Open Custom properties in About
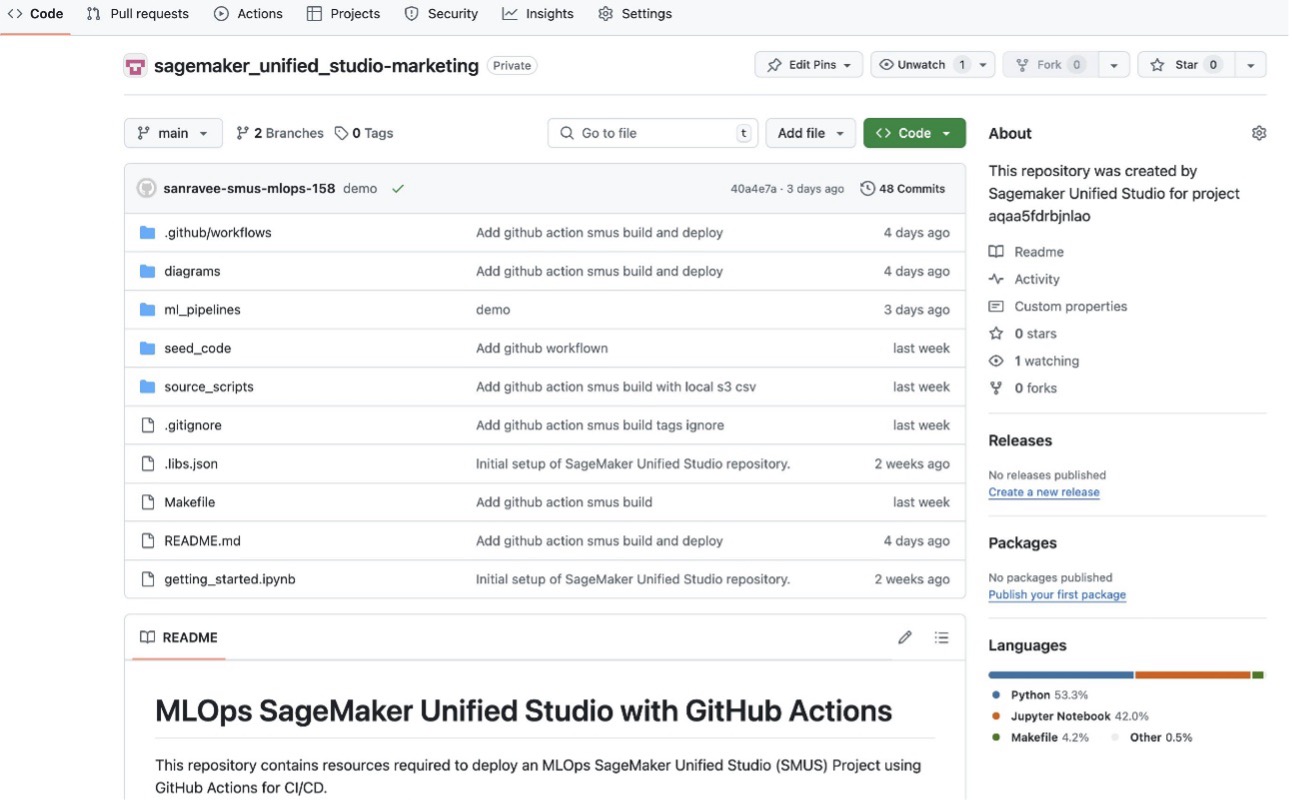Screen dimensions: 1292x803 point(1058,306)
